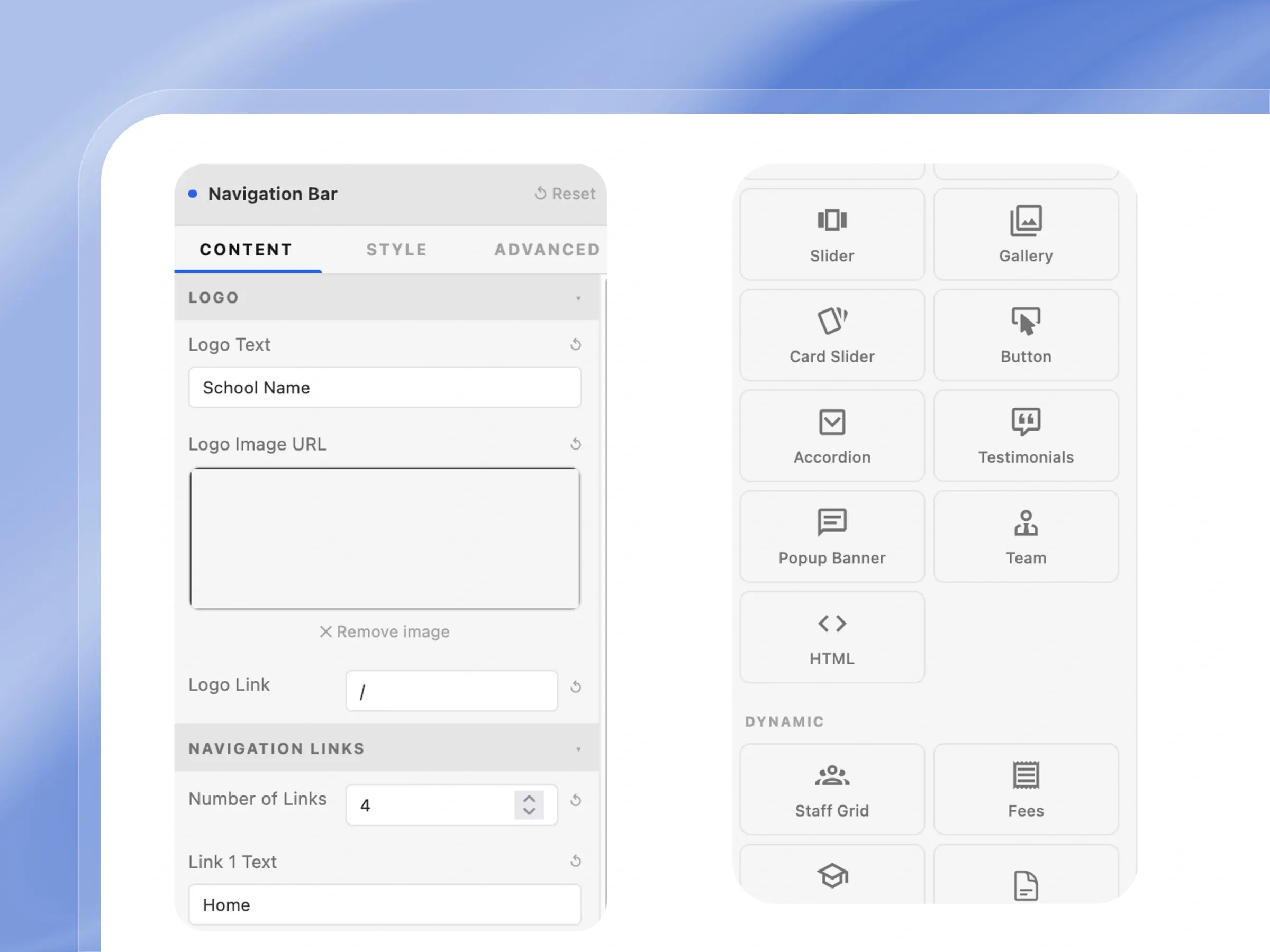Click the Number of Links field
Image resolution: width=1270 pixels, height=952 pixels.
click(452, 805)
